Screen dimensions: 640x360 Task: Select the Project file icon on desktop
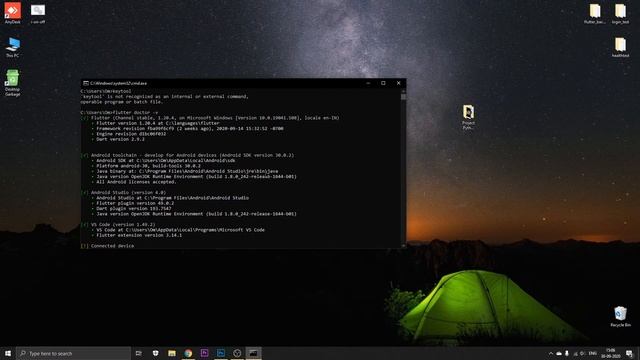[x=468, y=117]
